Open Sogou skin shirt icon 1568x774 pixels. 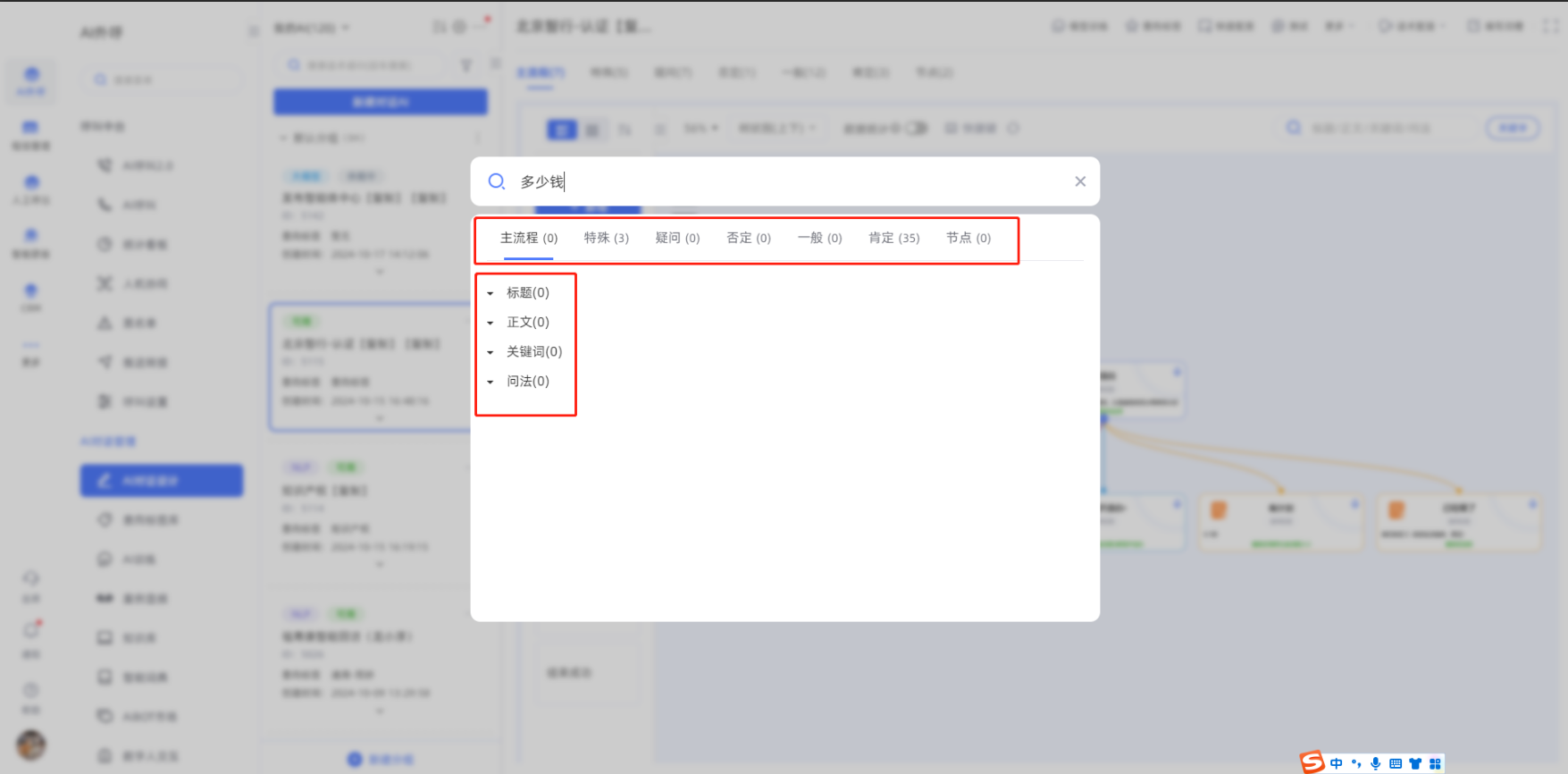[x=1415, y=763]
